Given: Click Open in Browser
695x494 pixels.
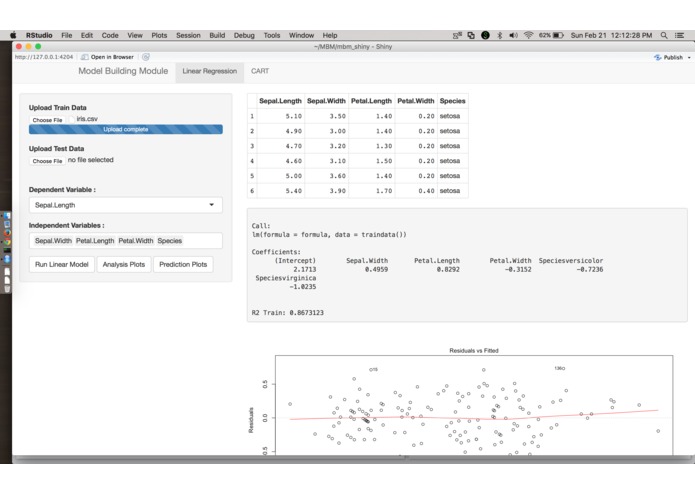Looking at the screenshot, I should point(108,57).
